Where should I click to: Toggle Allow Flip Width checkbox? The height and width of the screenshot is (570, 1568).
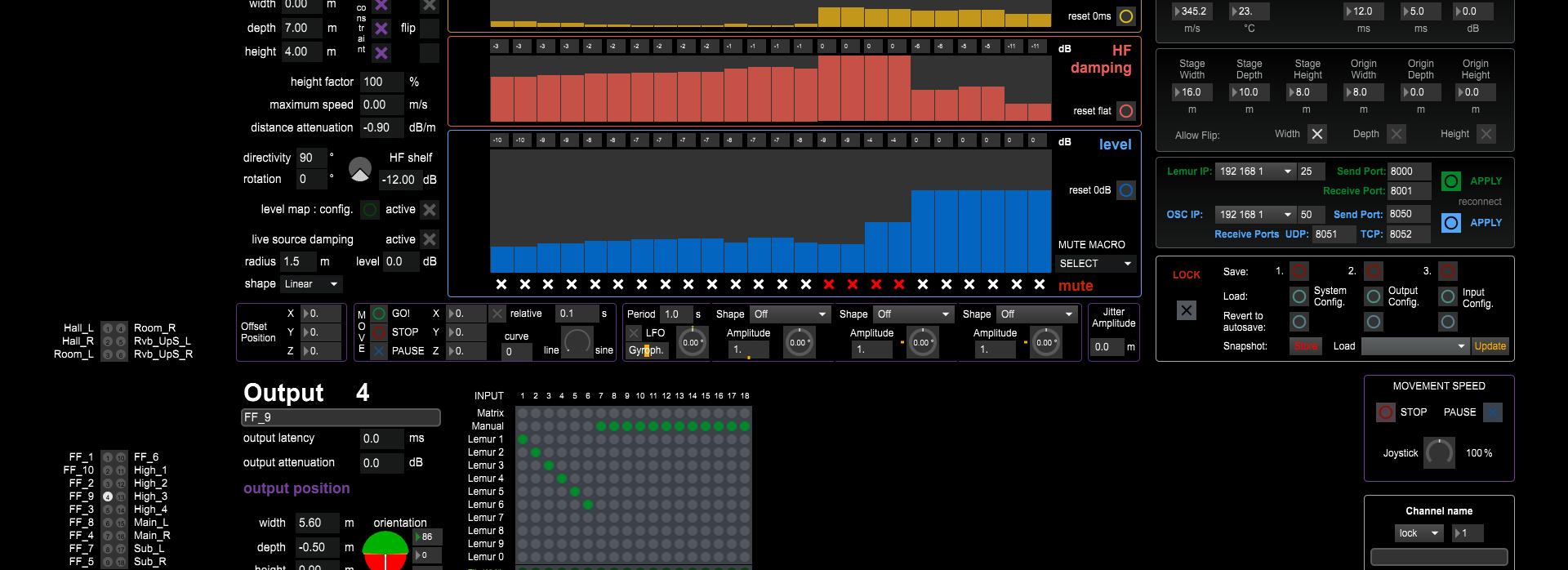pyautogui.click(x=1316, y=134)
